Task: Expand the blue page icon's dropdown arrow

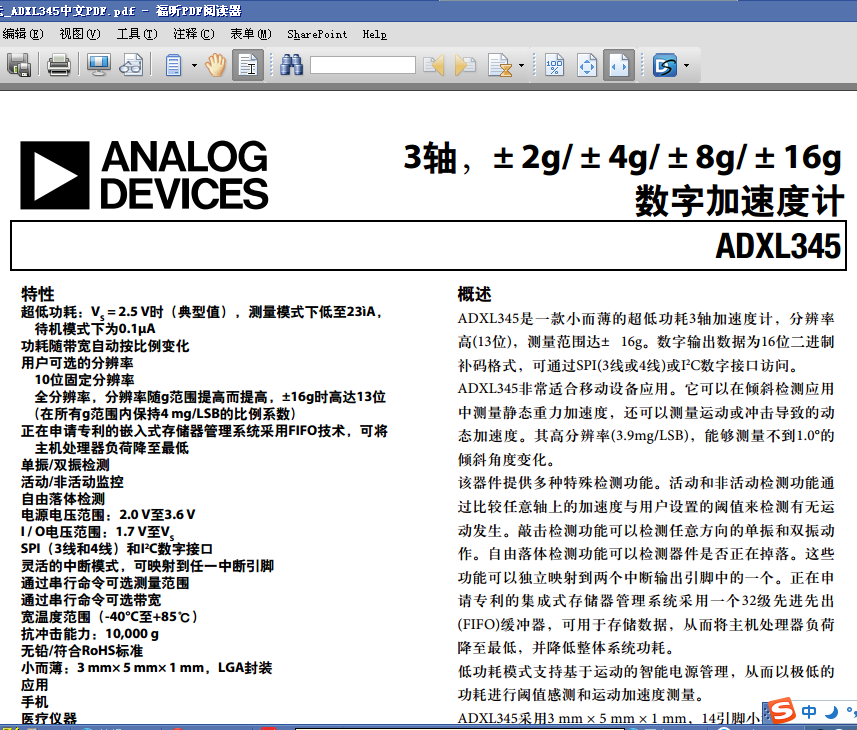Action: (194, 66)
